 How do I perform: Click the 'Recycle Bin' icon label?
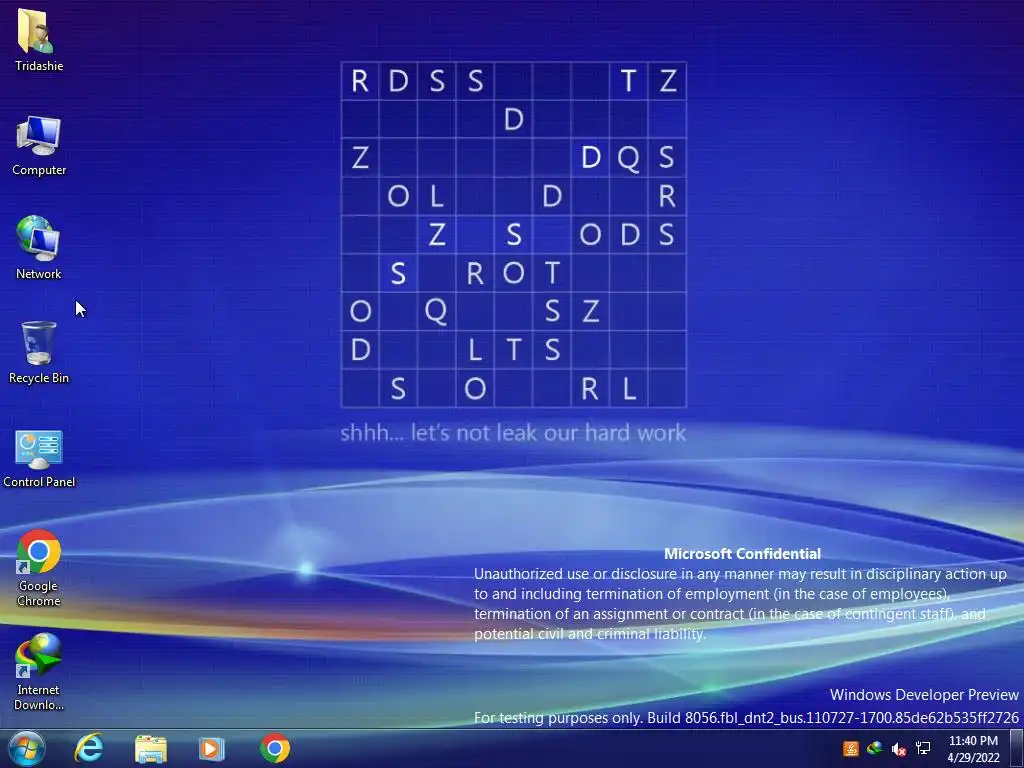(x=39, y=378)
